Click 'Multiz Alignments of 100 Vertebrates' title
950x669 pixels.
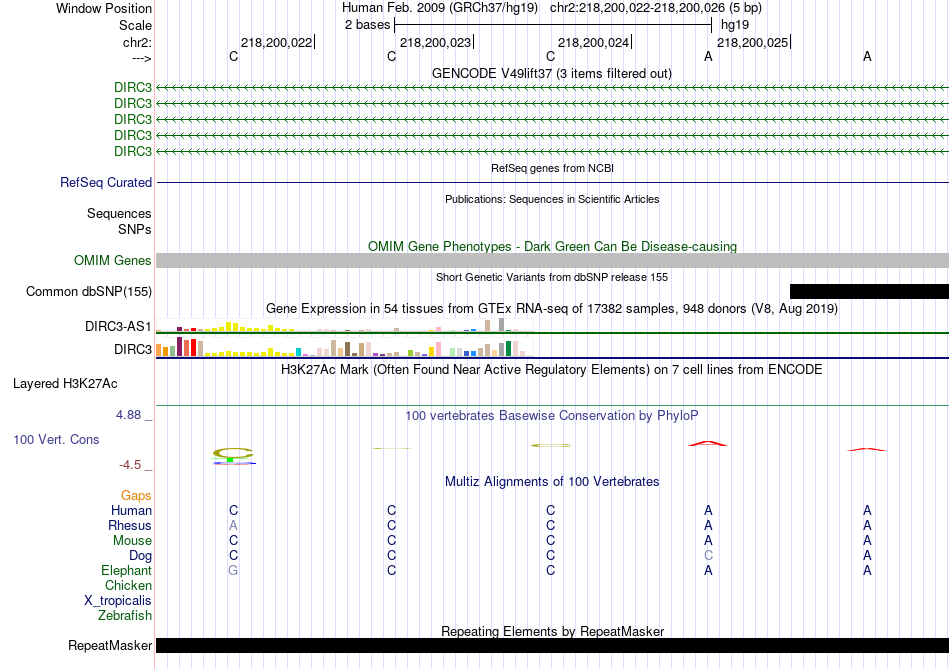(x=552, y=482)
